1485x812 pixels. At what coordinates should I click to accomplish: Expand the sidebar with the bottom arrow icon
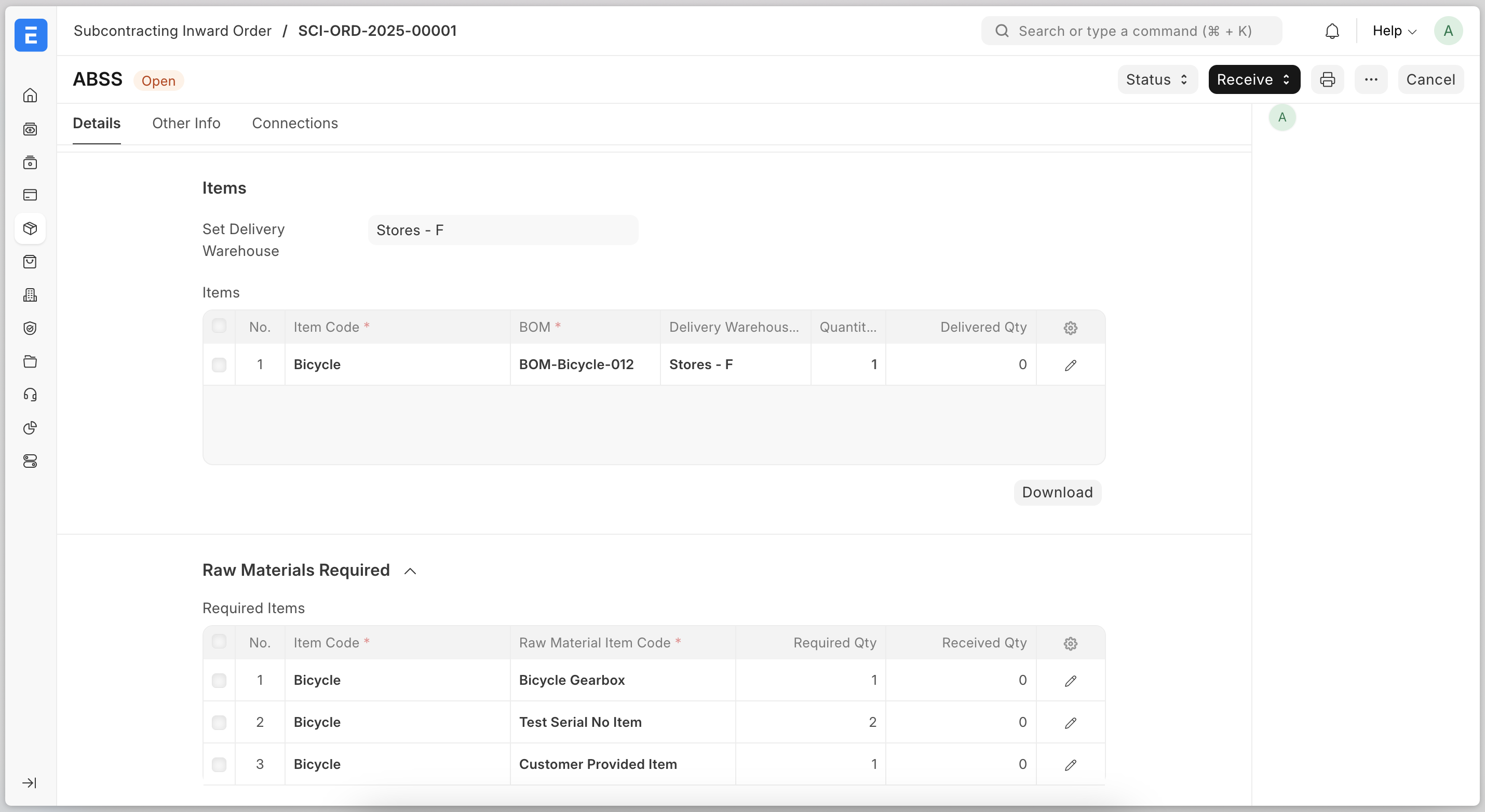point(30,782)
